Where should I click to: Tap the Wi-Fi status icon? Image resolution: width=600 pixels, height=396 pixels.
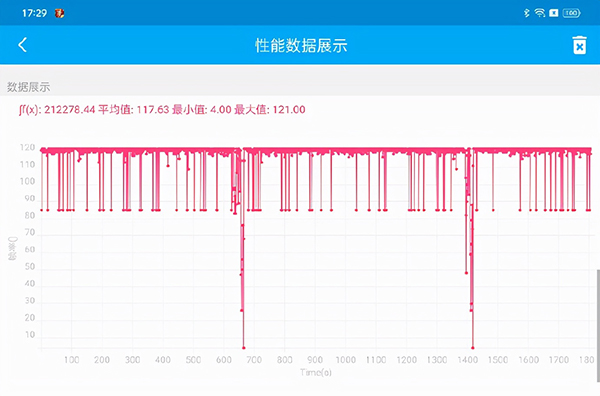pyautogui.click(x=540, y=13)
